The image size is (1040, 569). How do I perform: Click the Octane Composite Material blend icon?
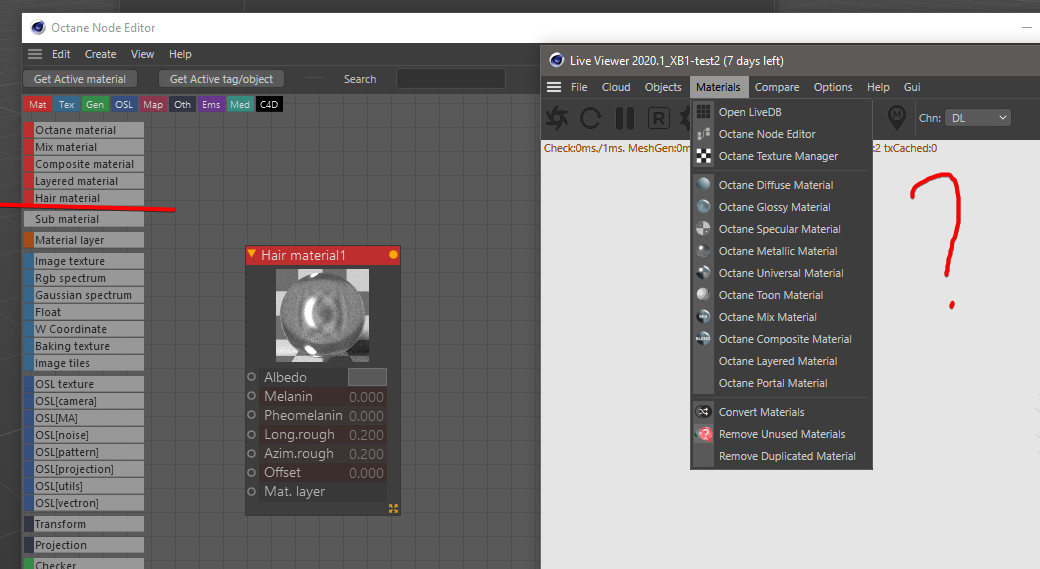704,338
